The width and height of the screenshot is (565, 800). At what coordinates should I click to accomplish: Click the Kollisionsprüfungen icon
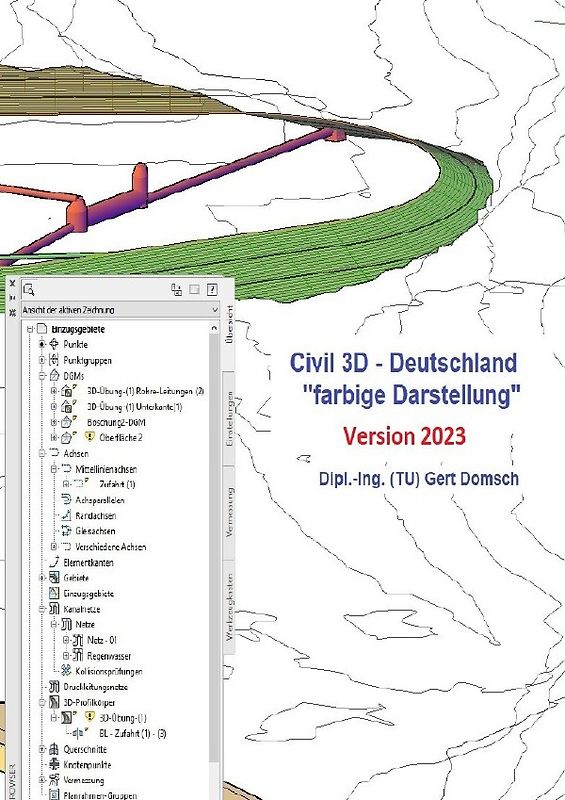(x=66, y=670)
